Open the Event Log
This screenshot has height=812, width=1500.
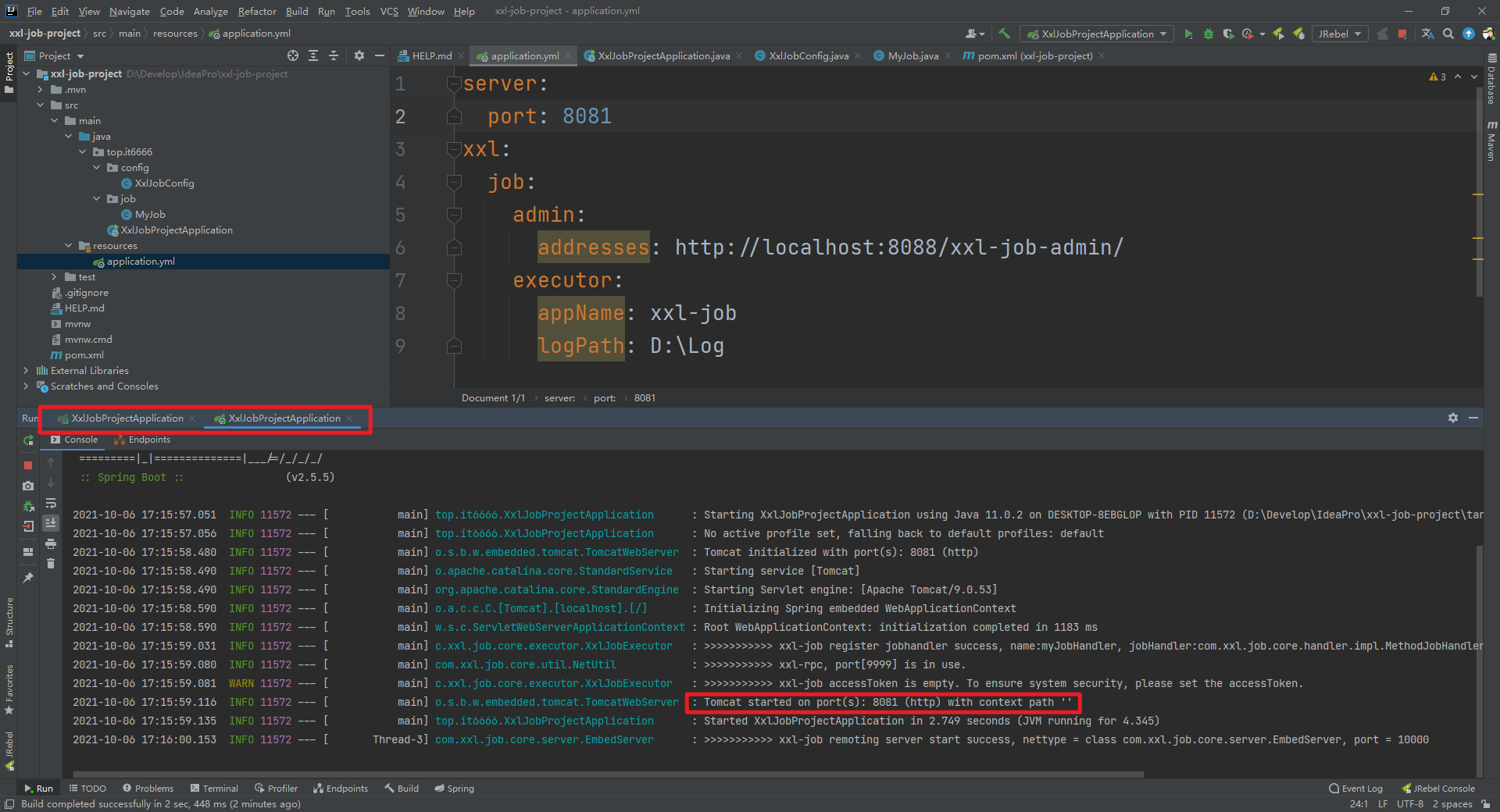tap(1355, 789)
